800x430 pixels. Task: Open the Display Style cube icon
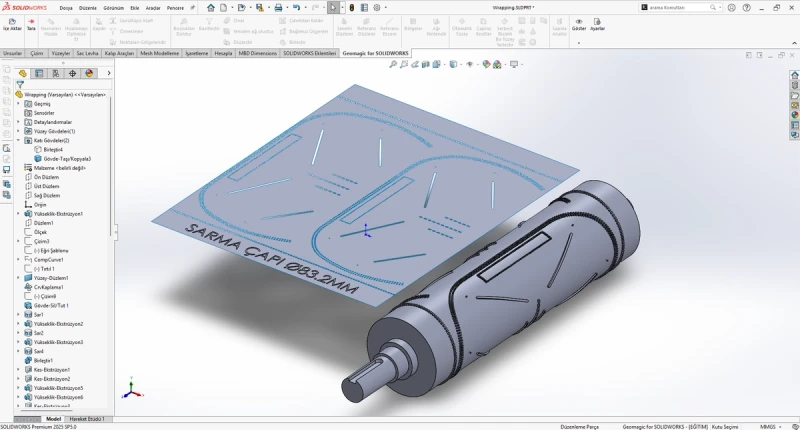[453, 64]
